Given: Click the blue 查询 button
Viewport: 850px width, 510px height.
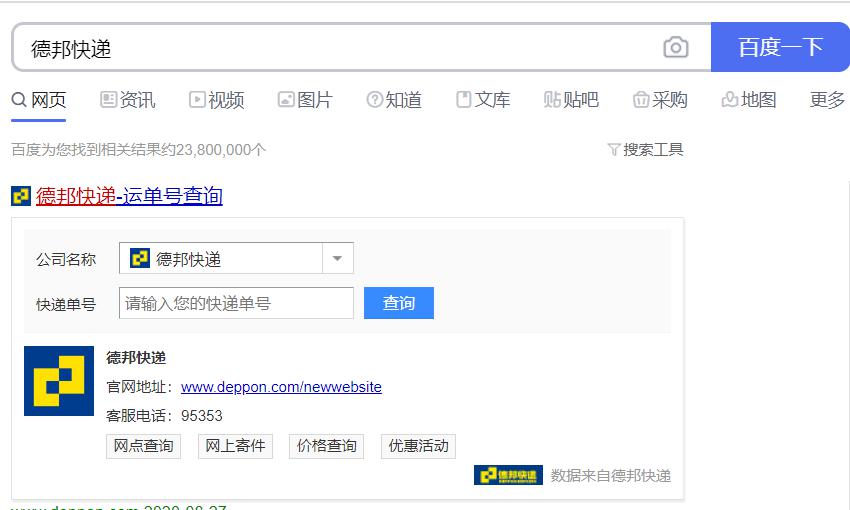Looking at the screenshot, I should [x=398, y=303].
